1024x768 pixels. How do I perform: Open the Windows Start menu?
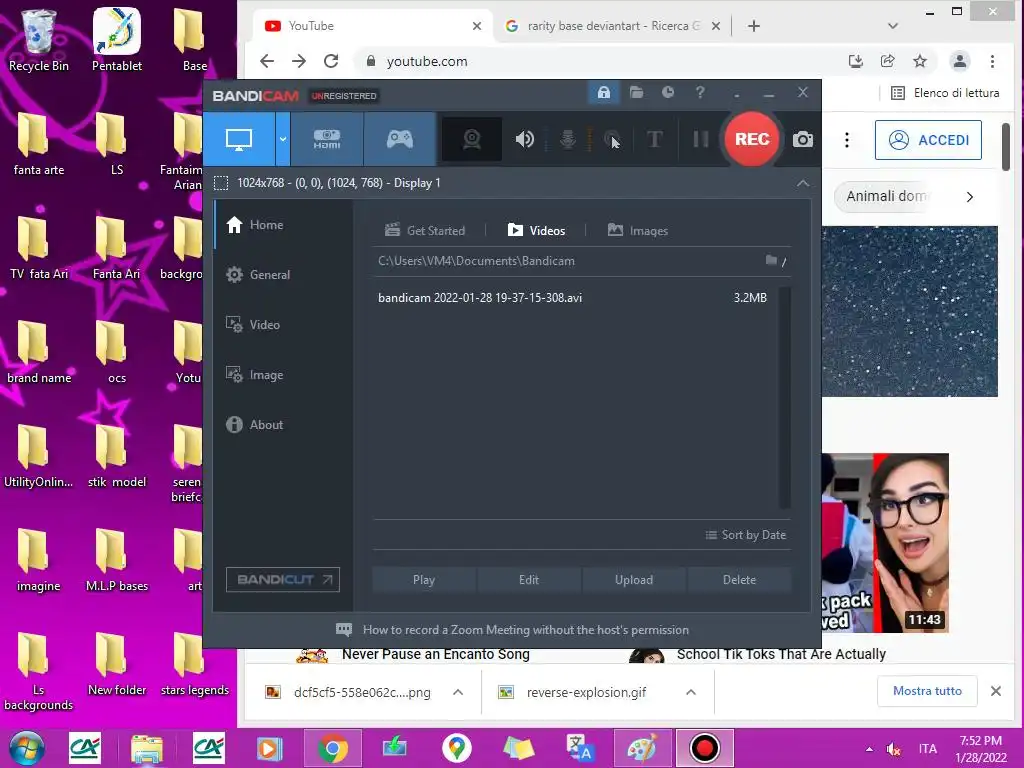pyautogui.click(x=27, y=748)
